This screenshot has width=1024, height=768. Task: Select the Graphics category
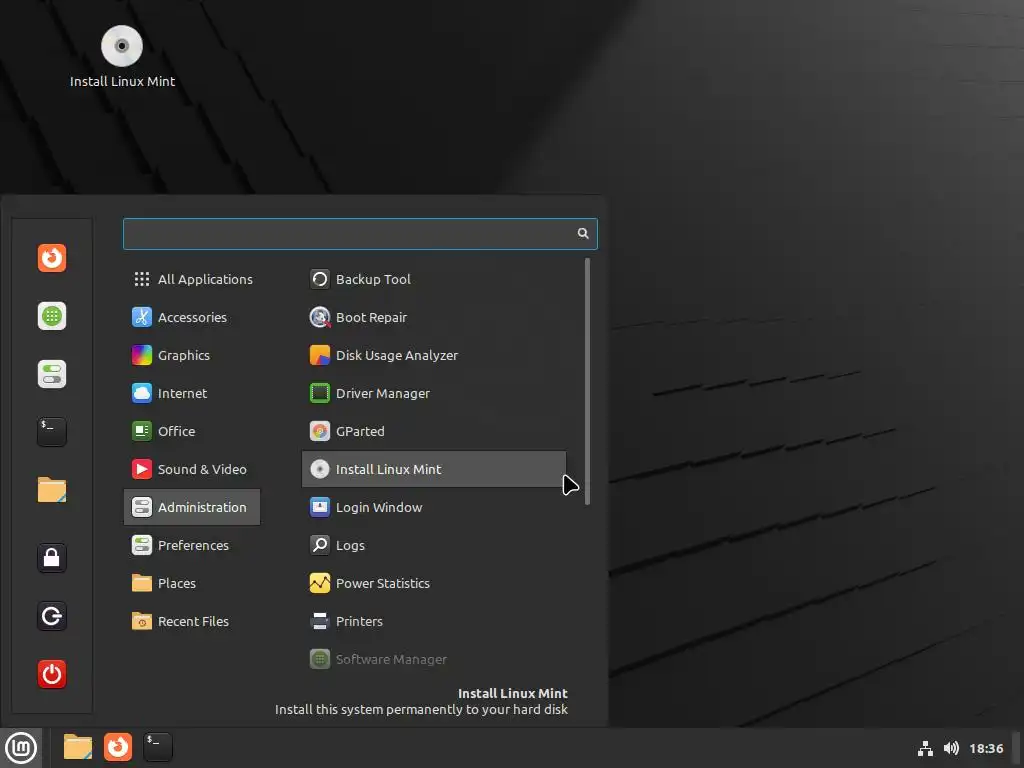pos(192,355)
